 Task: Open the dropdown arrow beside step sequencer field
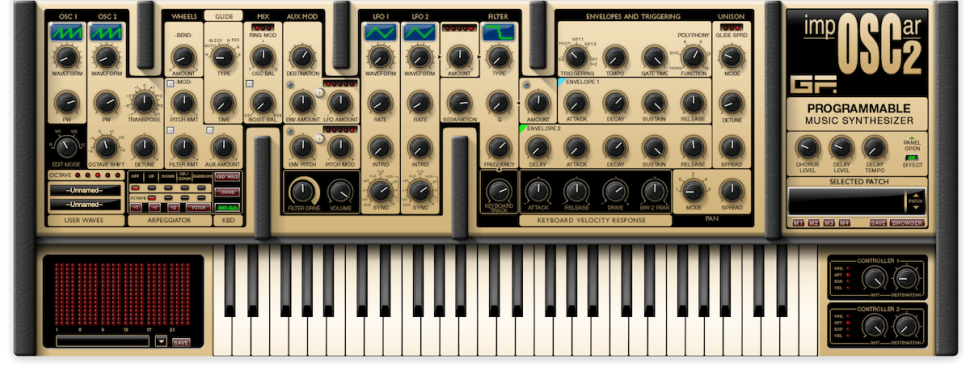[161, 342]
